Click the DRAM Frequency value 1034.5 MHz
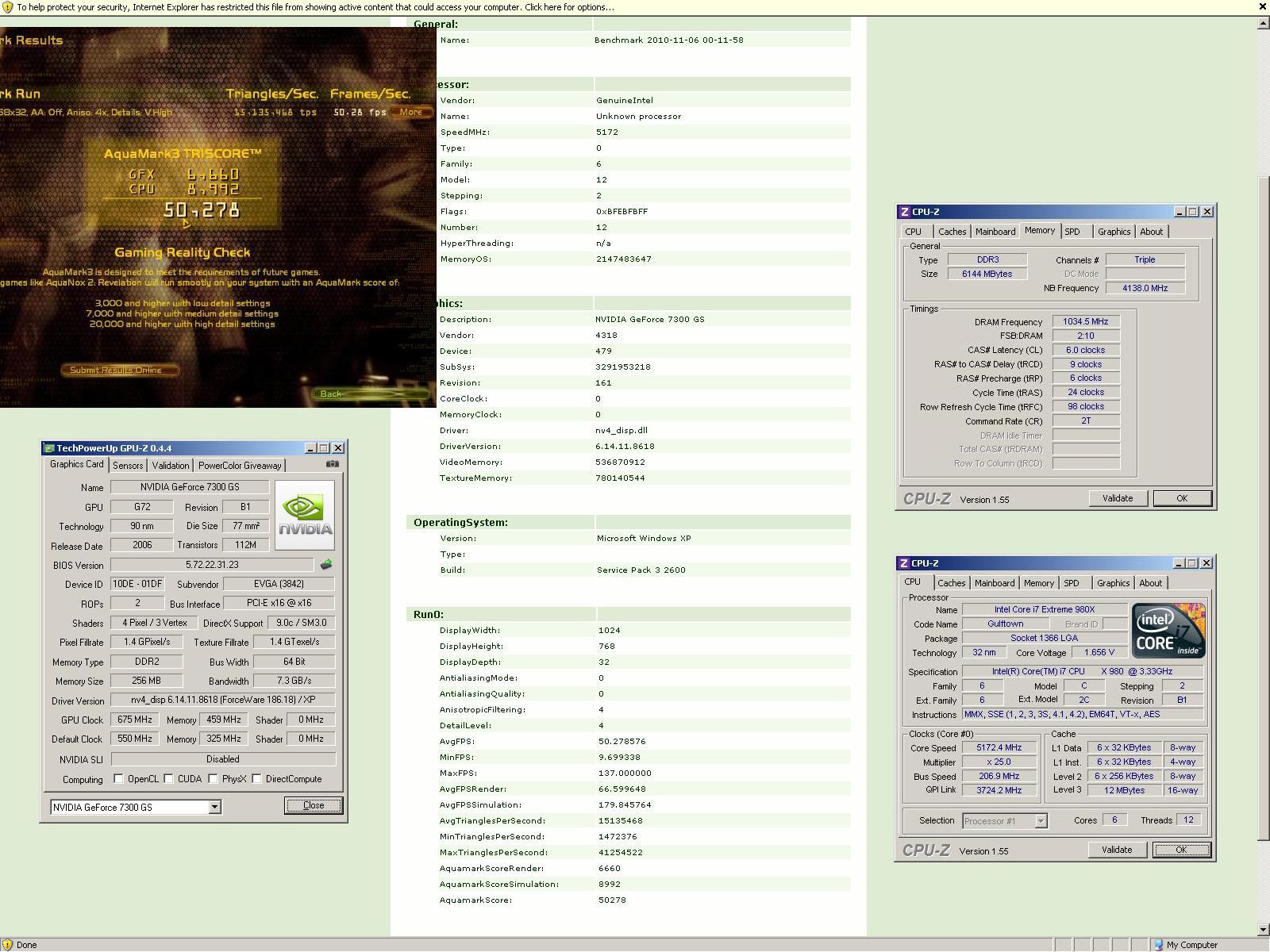1270x952 pixels. point(1086,321)
